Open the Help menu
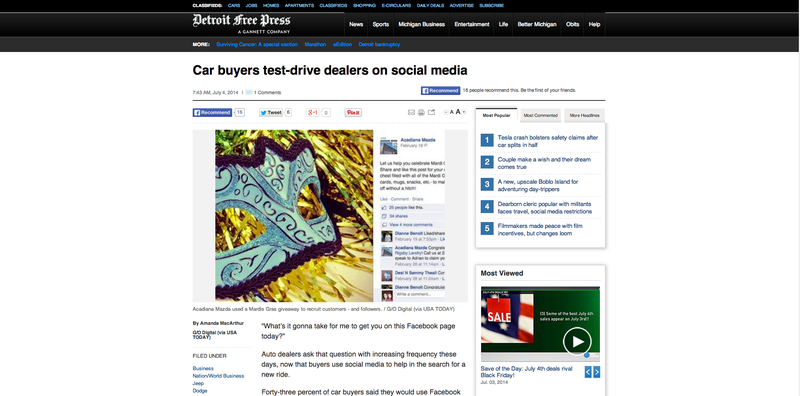 (594, 24)
